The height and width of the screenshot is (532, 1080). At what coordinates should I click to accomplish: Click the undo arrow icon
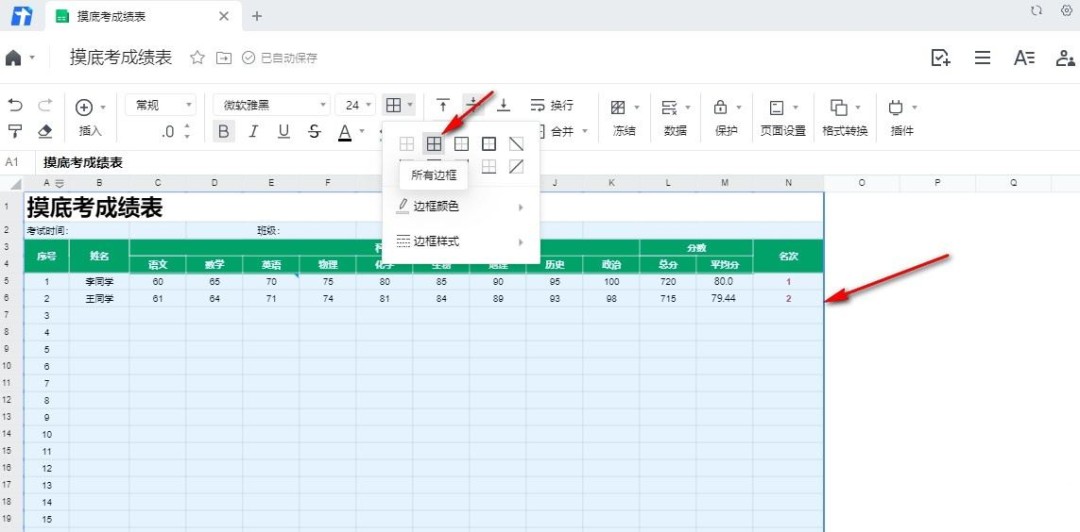coord(14,105)
